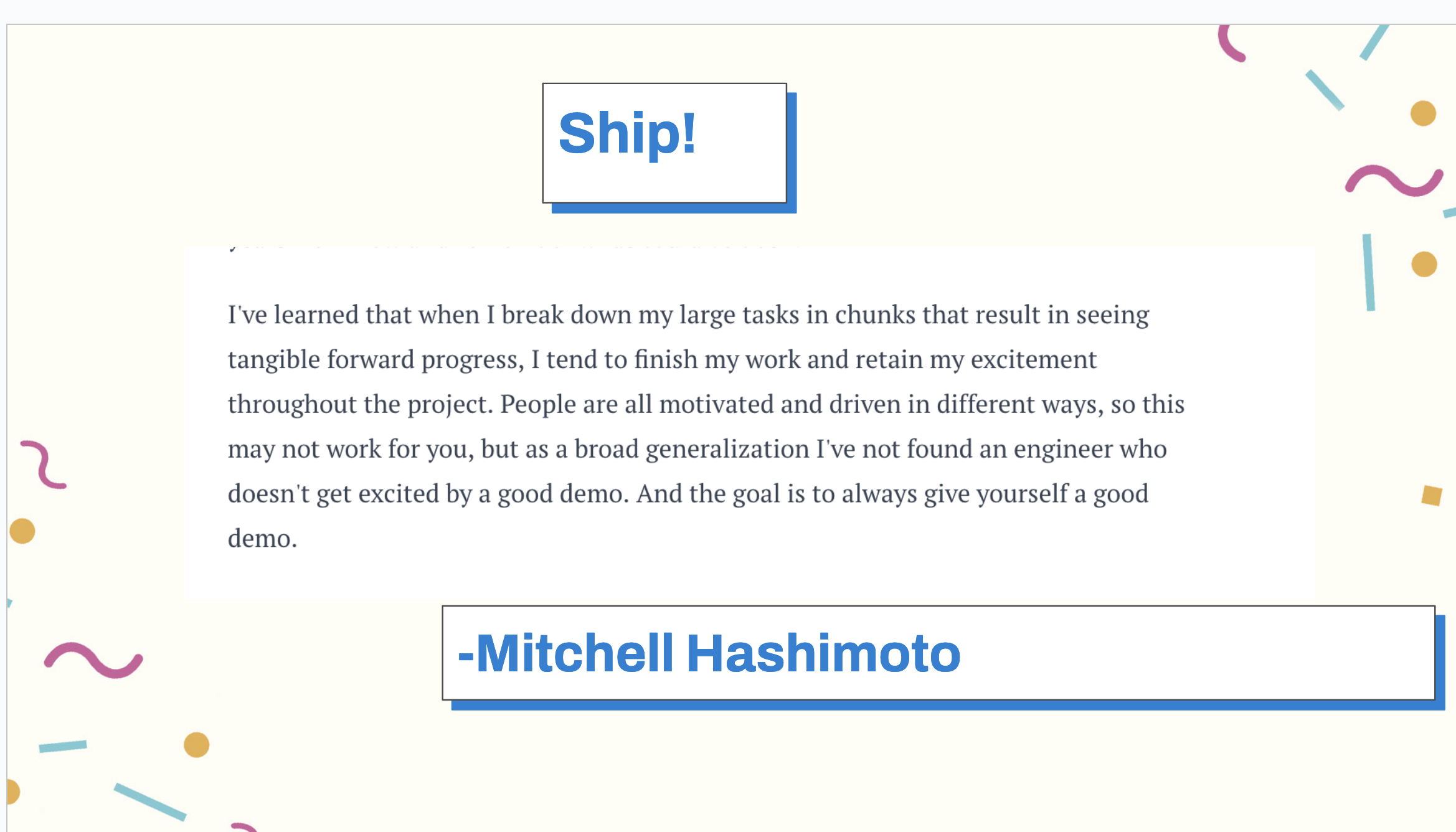Image resolution: width=1456 pixels, height=832 pixels.
Task: Click the teal line at the very top right
Action: point(1374,42)
